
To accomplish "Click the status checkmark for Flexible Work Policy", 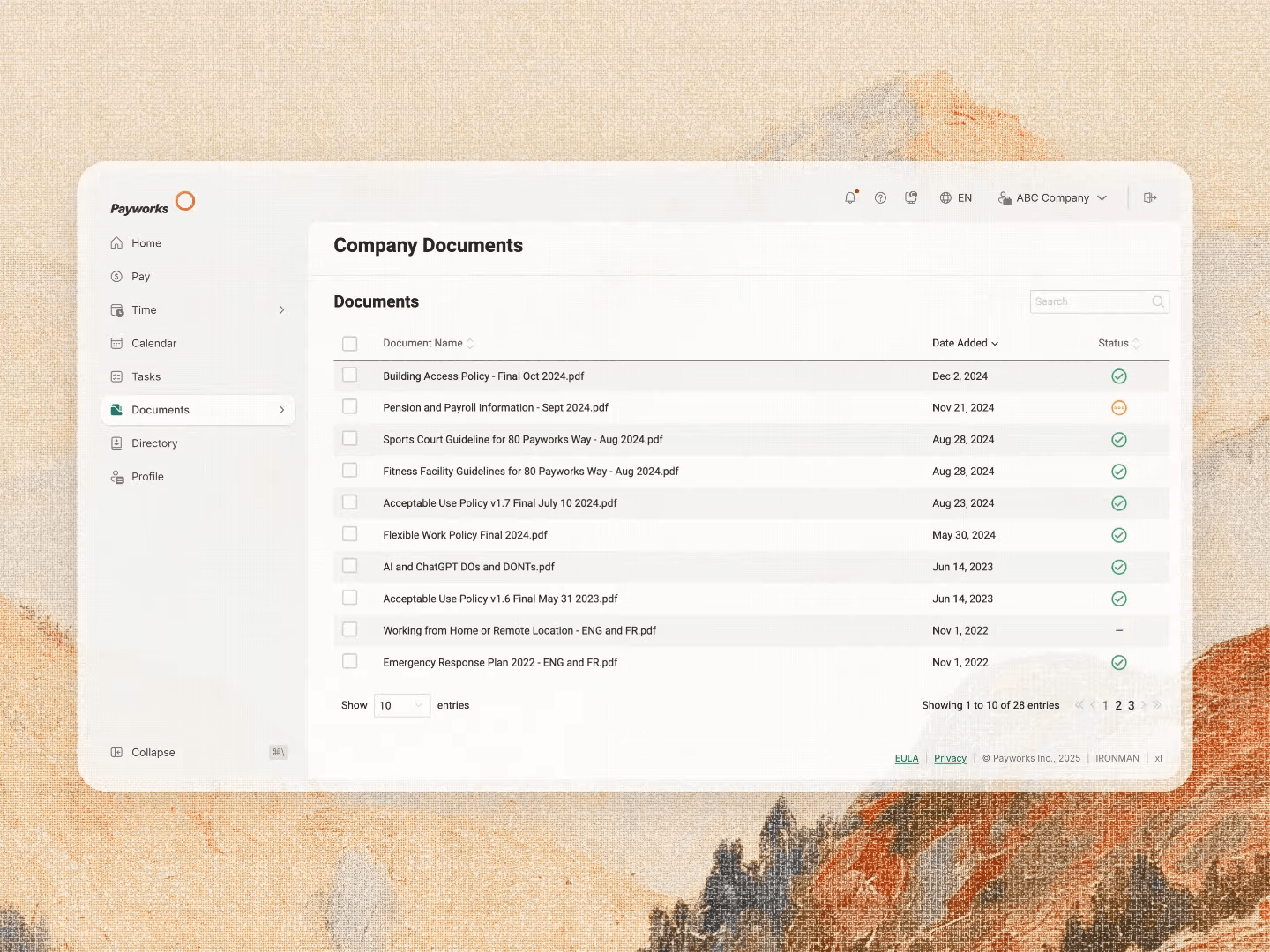I will pyautogui.click(x=1119, y=535).
